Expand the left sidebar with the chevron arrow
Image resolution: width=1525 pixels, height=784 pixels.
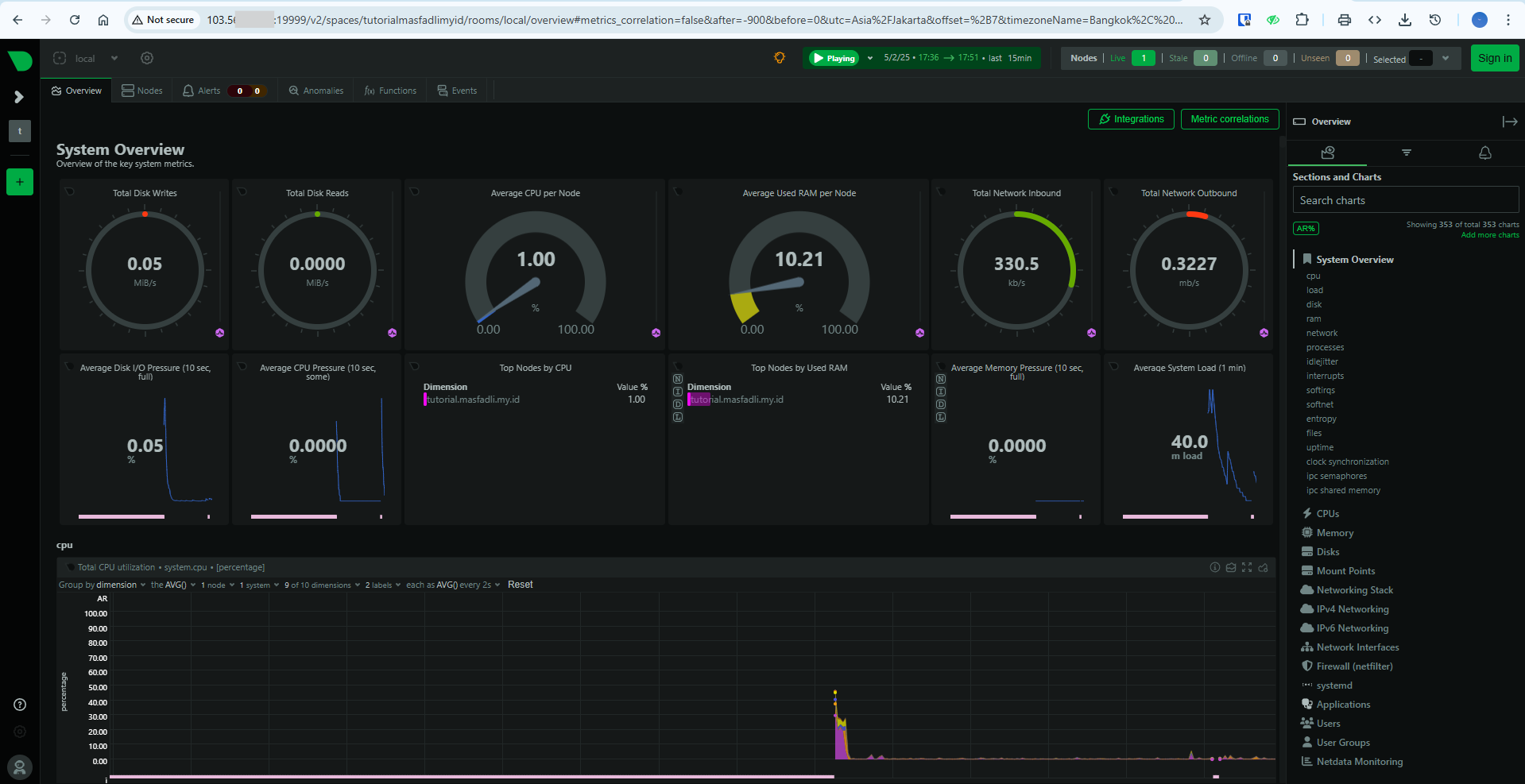pyautogui.click(x=19, y=97)
